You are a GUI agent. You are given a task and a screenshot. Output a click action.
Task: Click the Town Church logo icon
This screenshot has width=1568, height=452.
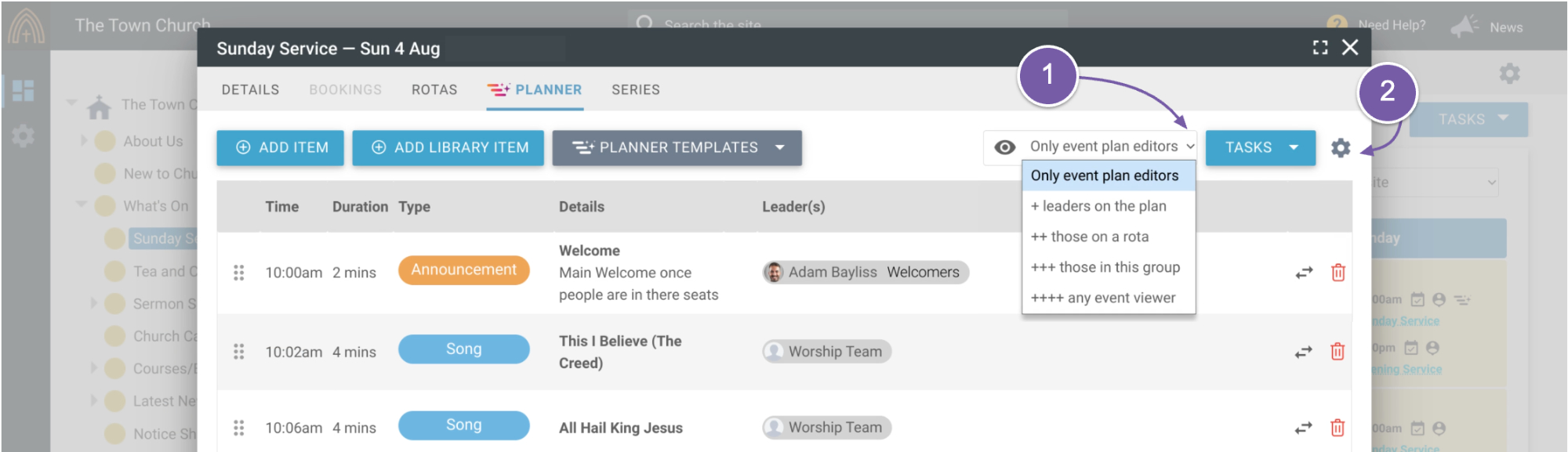tap(26, 26)
